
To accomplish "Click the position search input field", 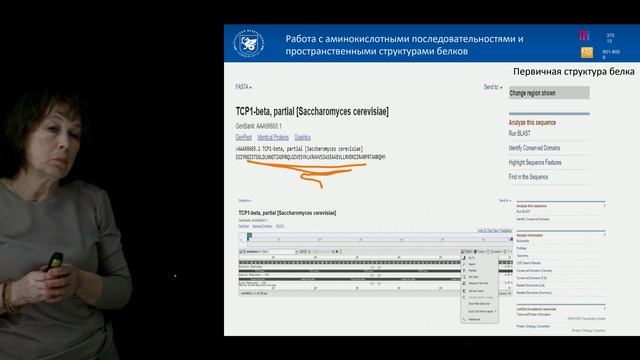I will [282, 251].
